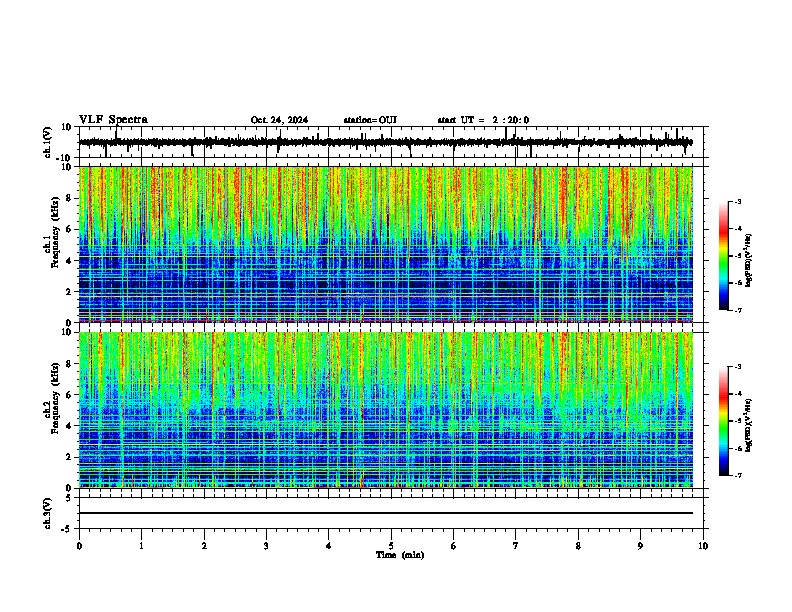This screenshot has width=792, height=612.
Task: Select the ch.1 "Frequency (kHz)" axis label
Action: 55,233
